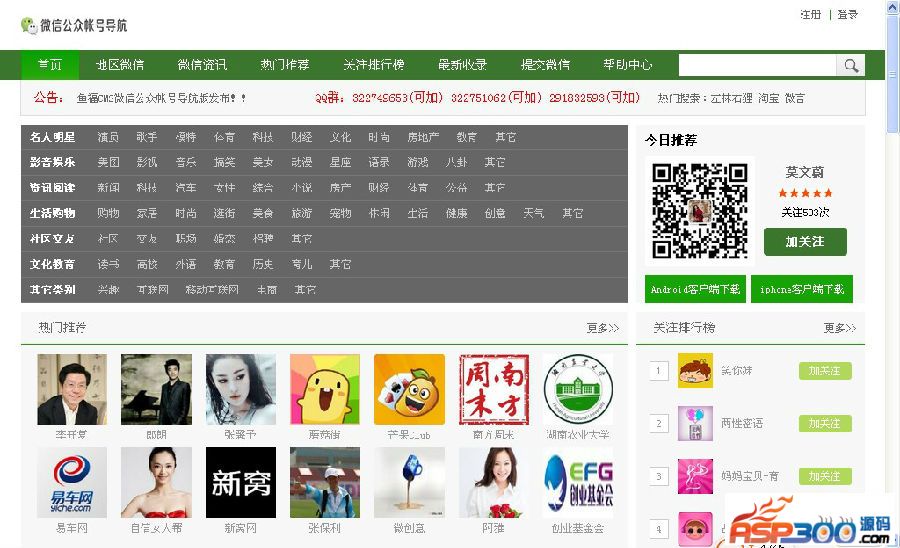Click the 生活购物 category heading

click(x=52, y=213)
